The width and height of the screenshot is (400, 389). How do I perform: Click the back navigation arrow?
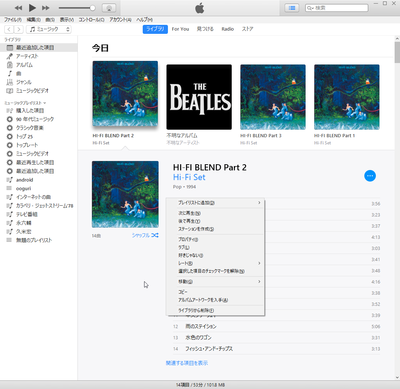9,29
